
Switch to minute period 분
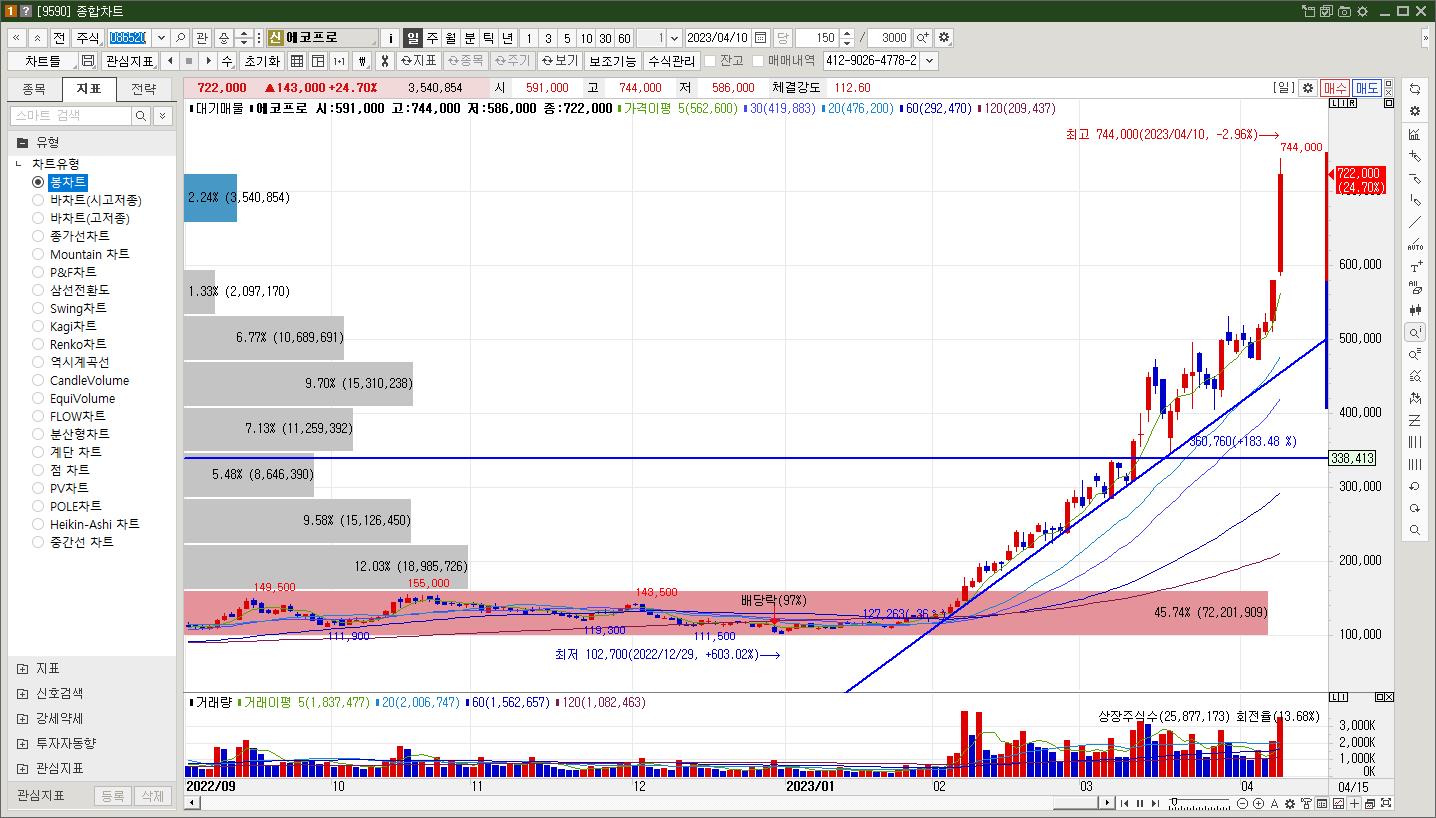(x=470, y=38)
